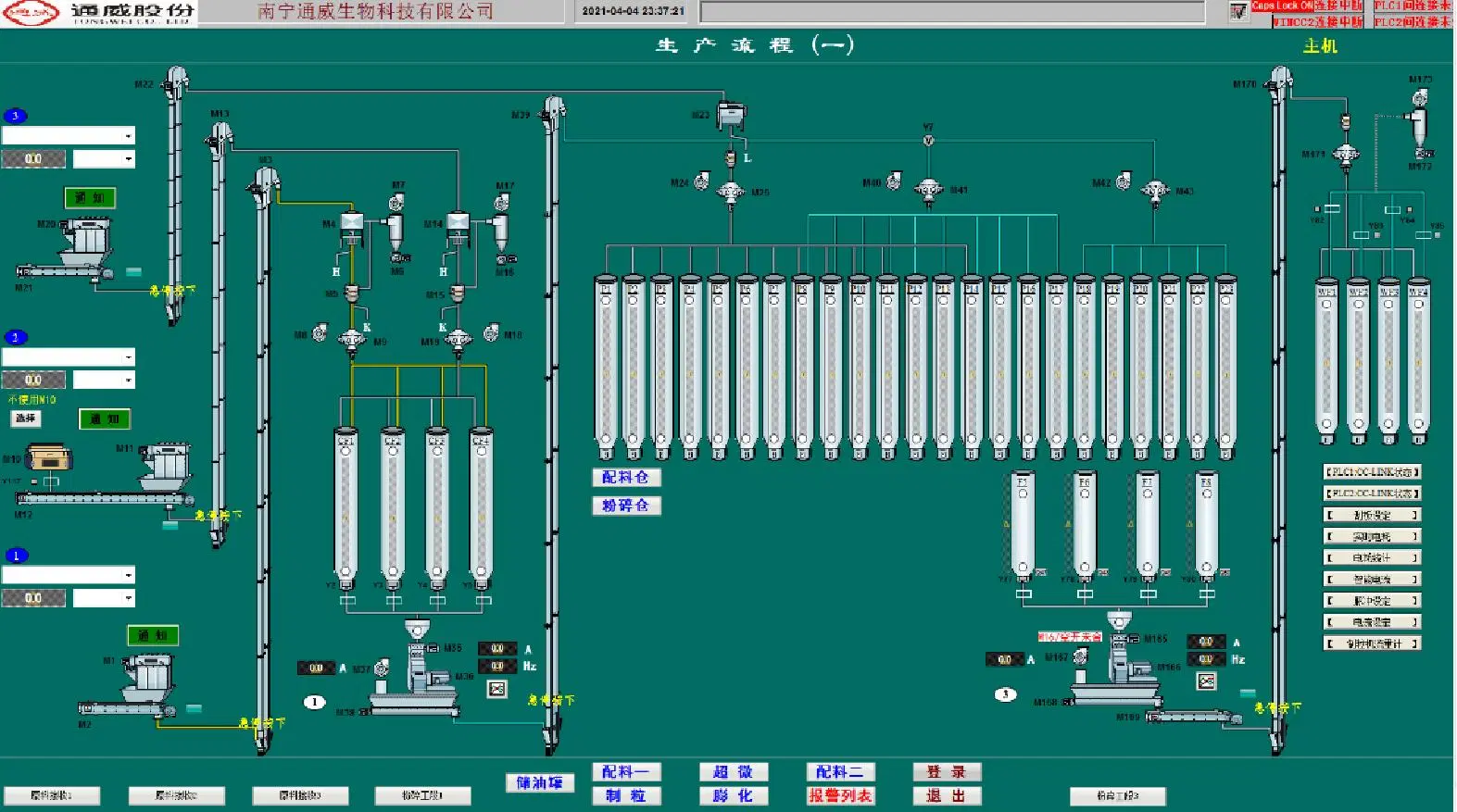Click the 配料仓 button

[626, 477]
